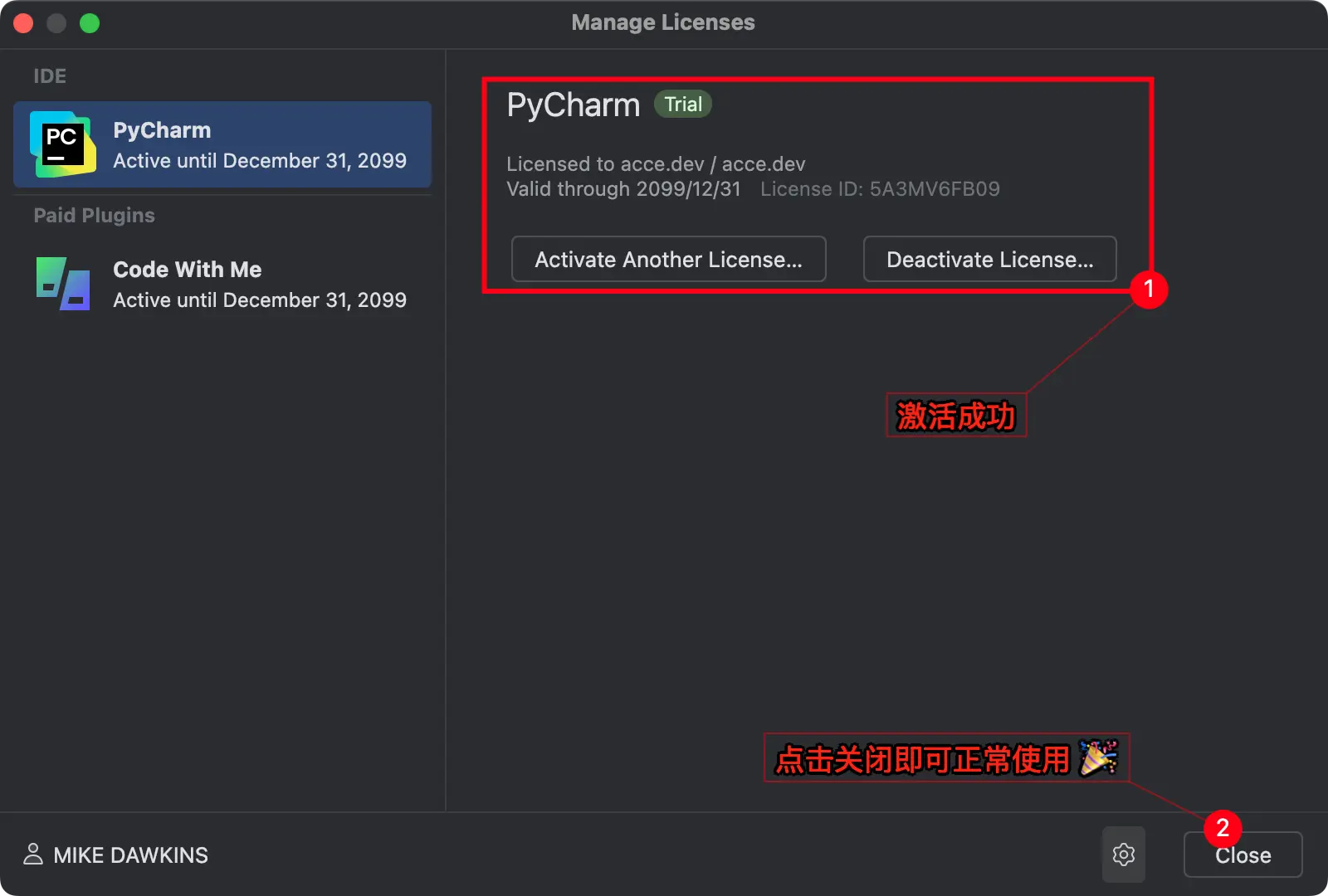Image resolution: width=1328 pixels, height=896 pixels.
Task: Click the large PyCharm heading in details pane
Action: (x=574, y=105)
